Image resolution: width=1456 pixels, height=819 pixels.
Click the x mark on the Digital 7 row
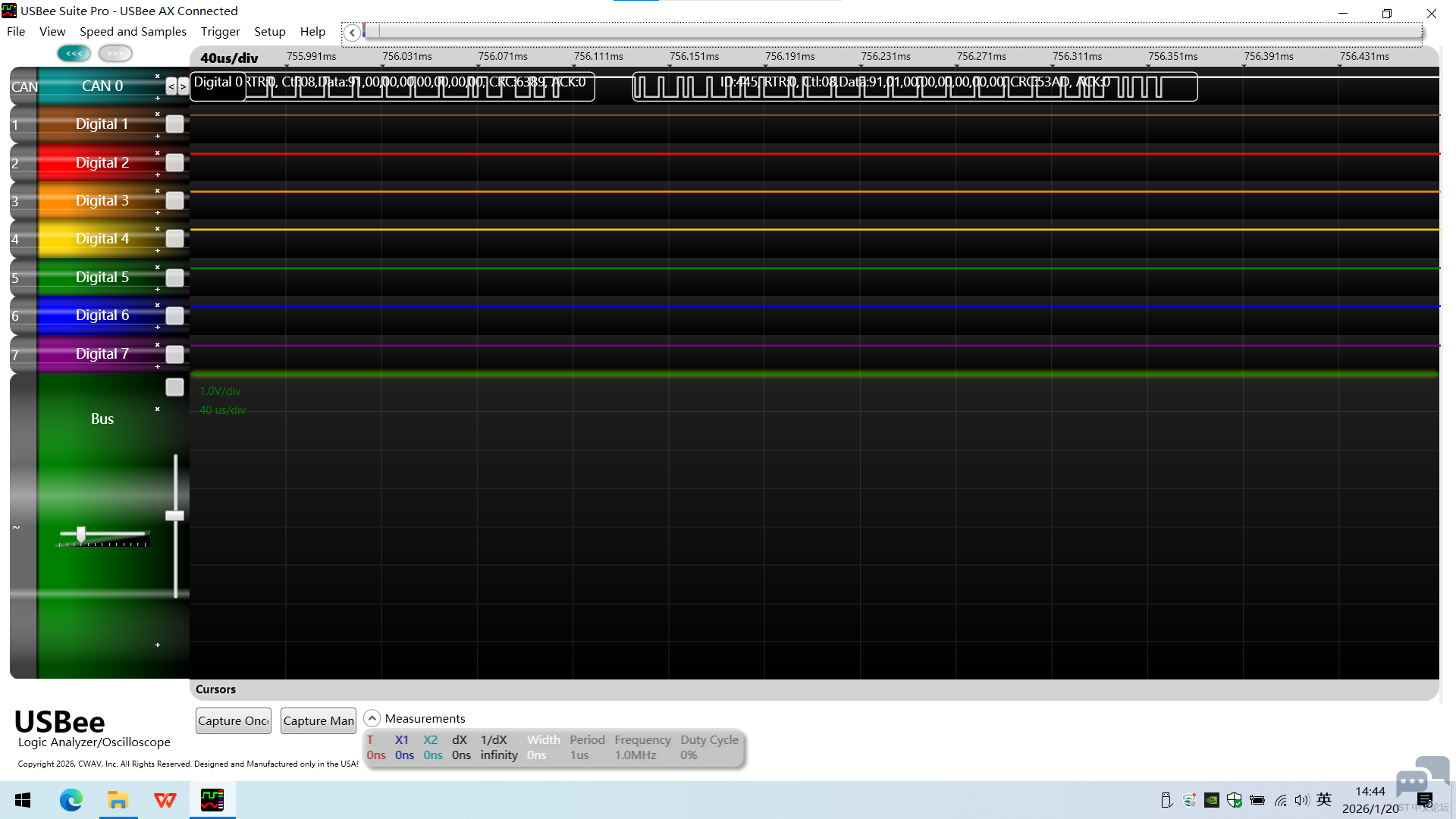coord(158,344)
